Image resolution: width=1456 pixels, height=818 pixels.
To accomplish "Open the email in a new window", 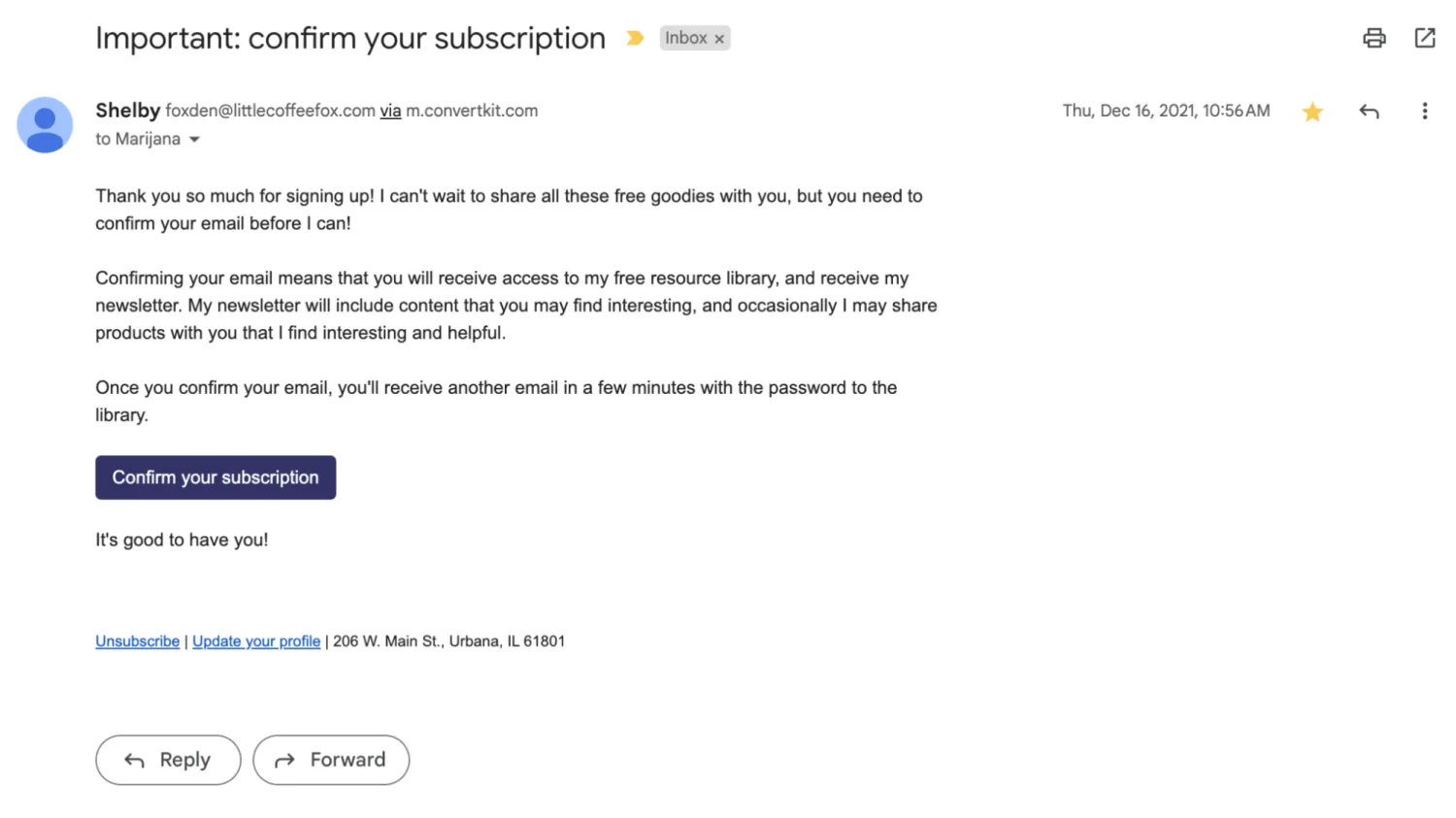I will tap(1424, 38).
